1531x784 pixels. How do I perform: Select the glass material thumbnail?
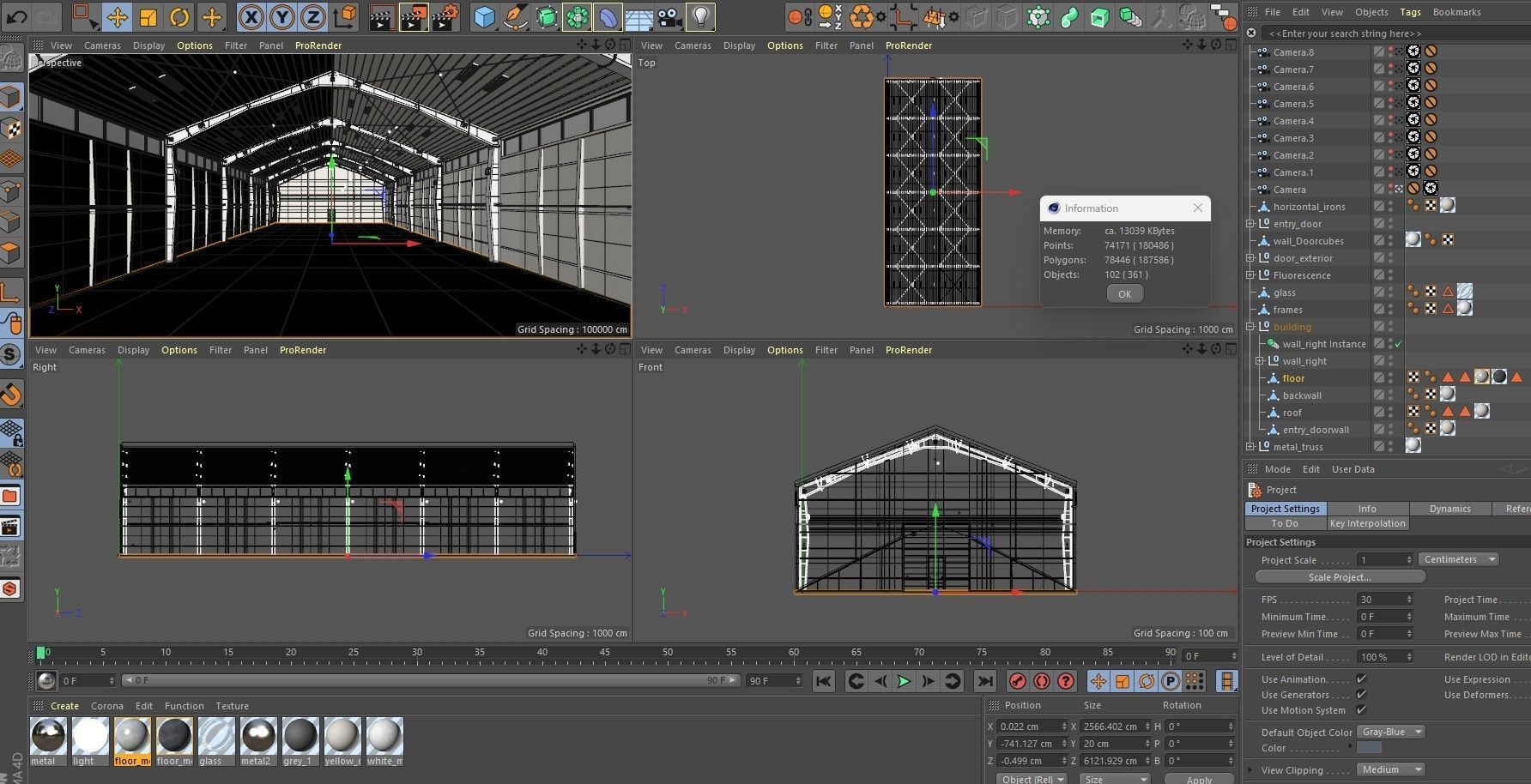pos(216,736)
